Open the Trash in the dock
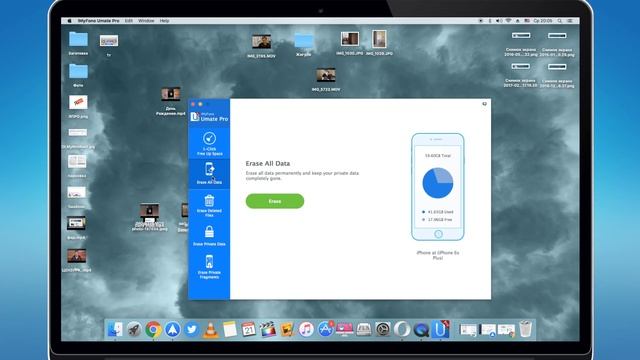This screenshot has height=360, width=640. point(525,329)
